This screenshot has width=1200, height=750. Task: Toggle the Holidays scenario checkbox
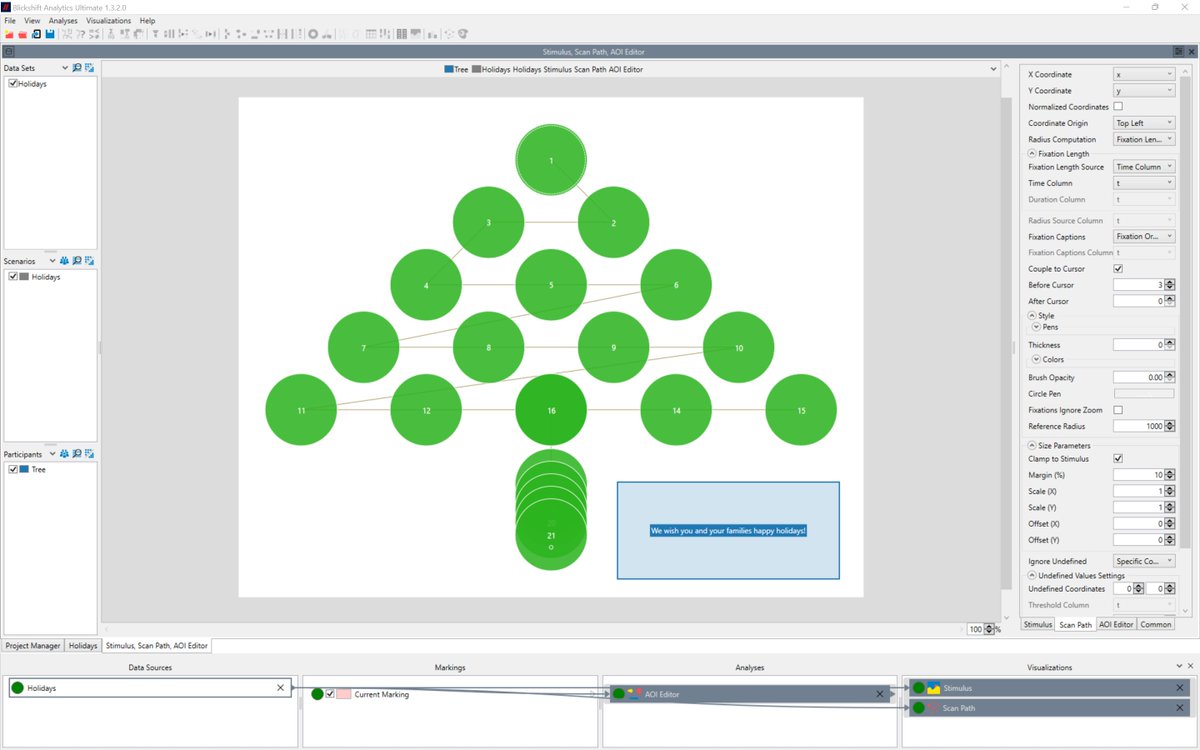(x=13, y=277)
